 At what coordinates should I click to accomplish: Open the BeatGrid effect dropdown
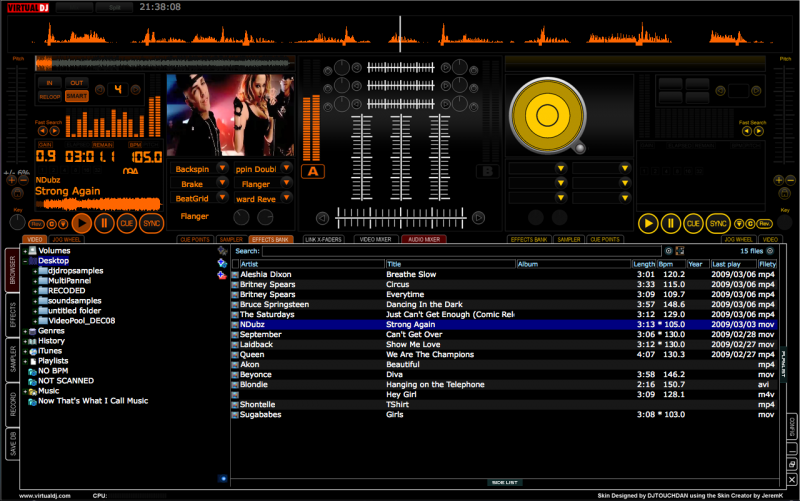click(x=222, y=197)
